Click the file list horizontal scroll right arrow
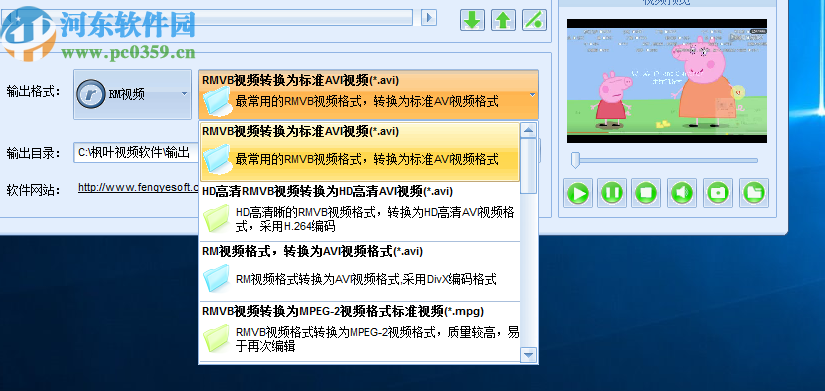 430,17
